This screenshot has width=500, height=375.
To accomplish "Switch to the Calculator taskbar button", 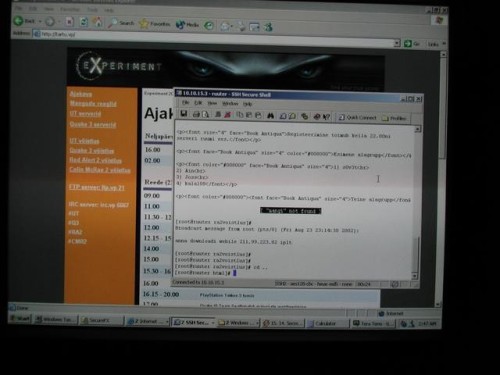I will tap(327, 323).
